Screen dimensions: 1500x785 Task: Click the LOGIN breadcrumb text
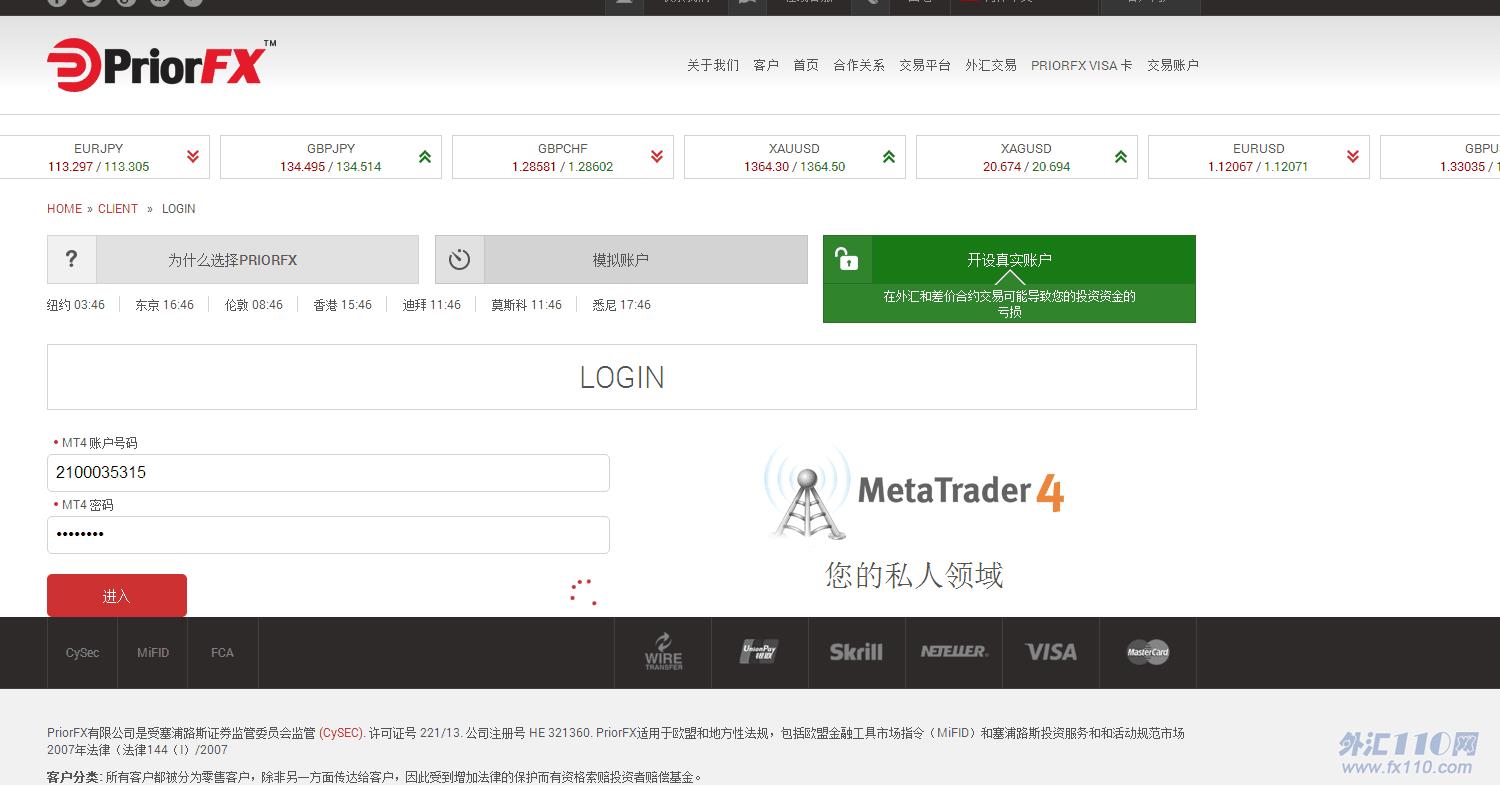click(x=179, y=209)
